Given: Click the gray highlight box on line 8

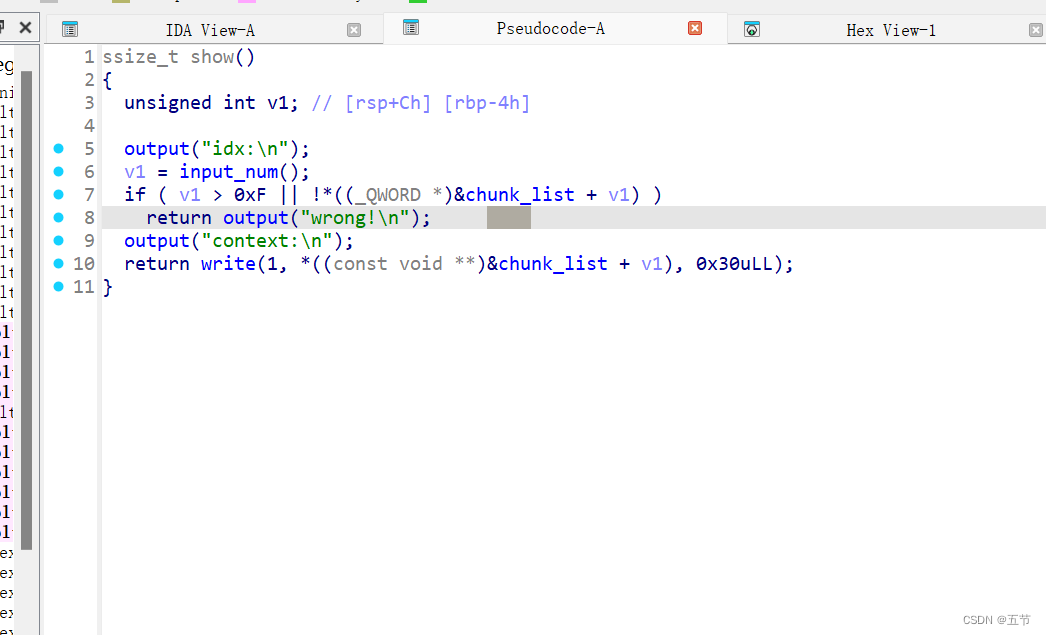Looking at the screenshot, I should coord(509,217).
